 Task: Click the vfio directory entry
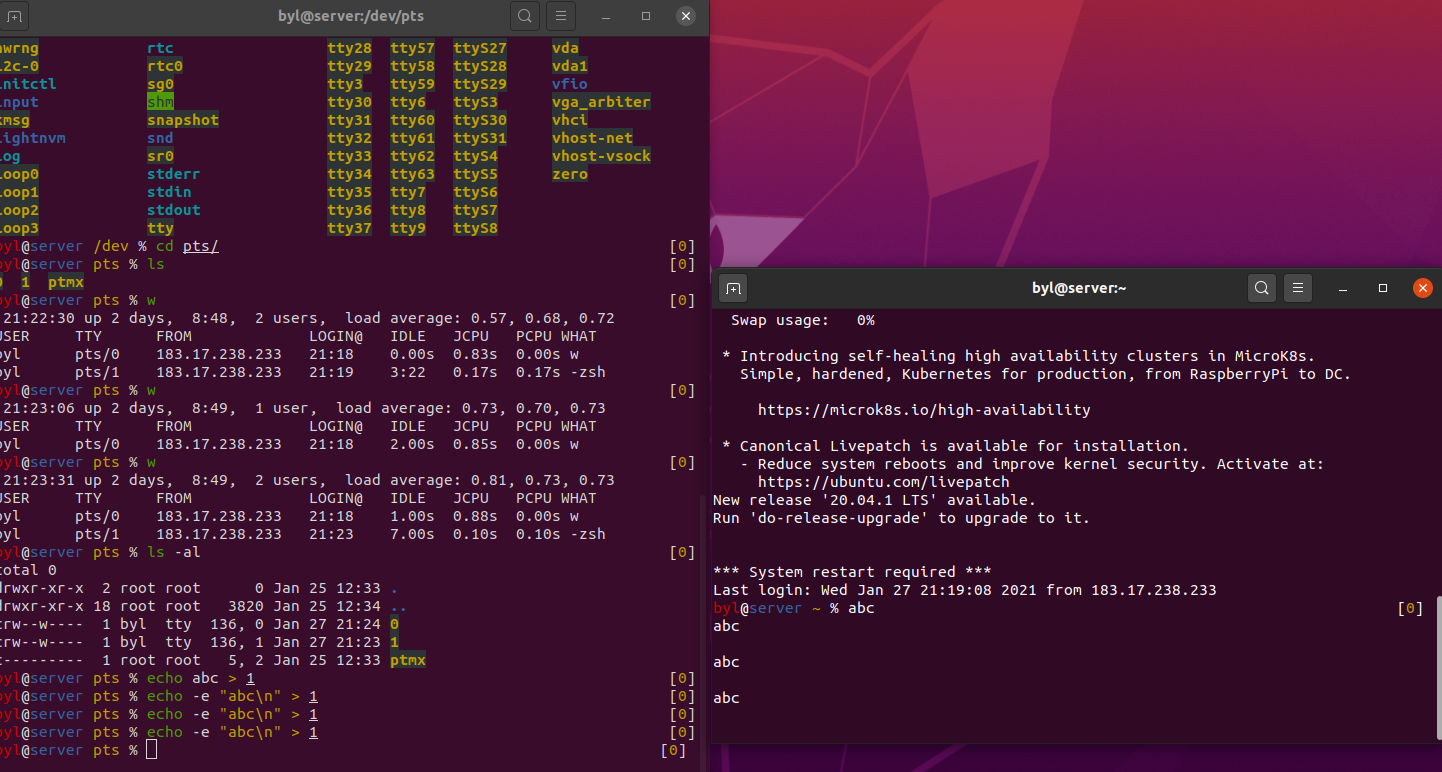point(570,84)
